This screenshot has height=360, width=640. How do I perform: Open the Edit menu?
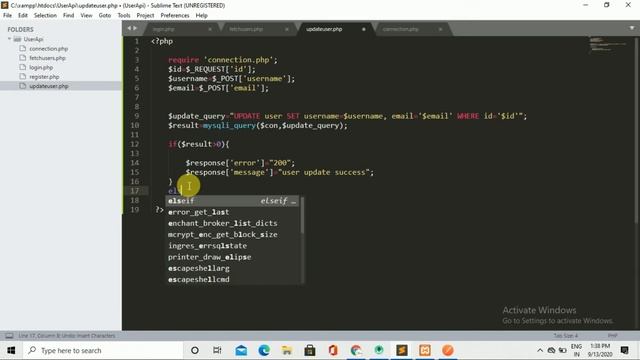23,16
